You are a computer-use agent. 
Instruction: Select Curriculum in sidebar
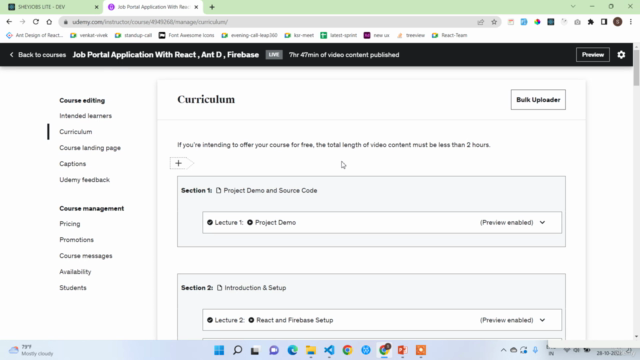pyautogui.click(x=76, y=132)
